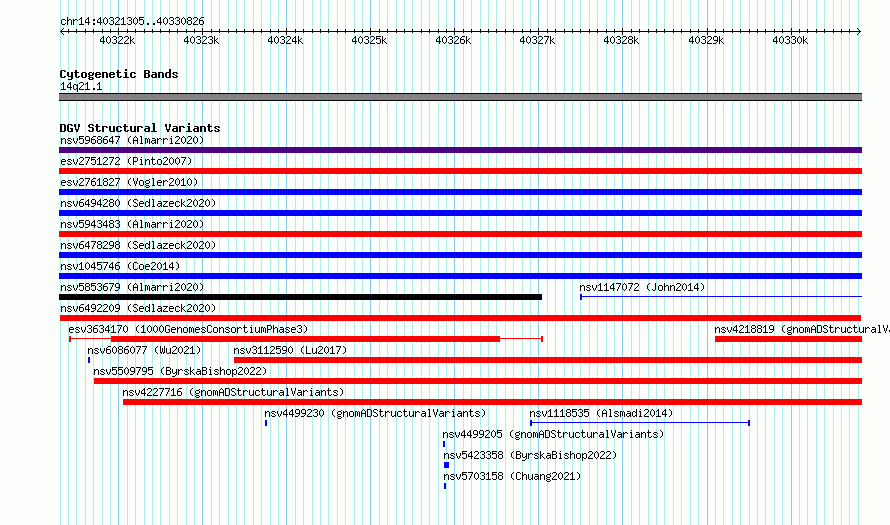Viewport: 890px width, 525px height.
Task: Click the 40325k ruler position
Action: (x=370, y=40)
